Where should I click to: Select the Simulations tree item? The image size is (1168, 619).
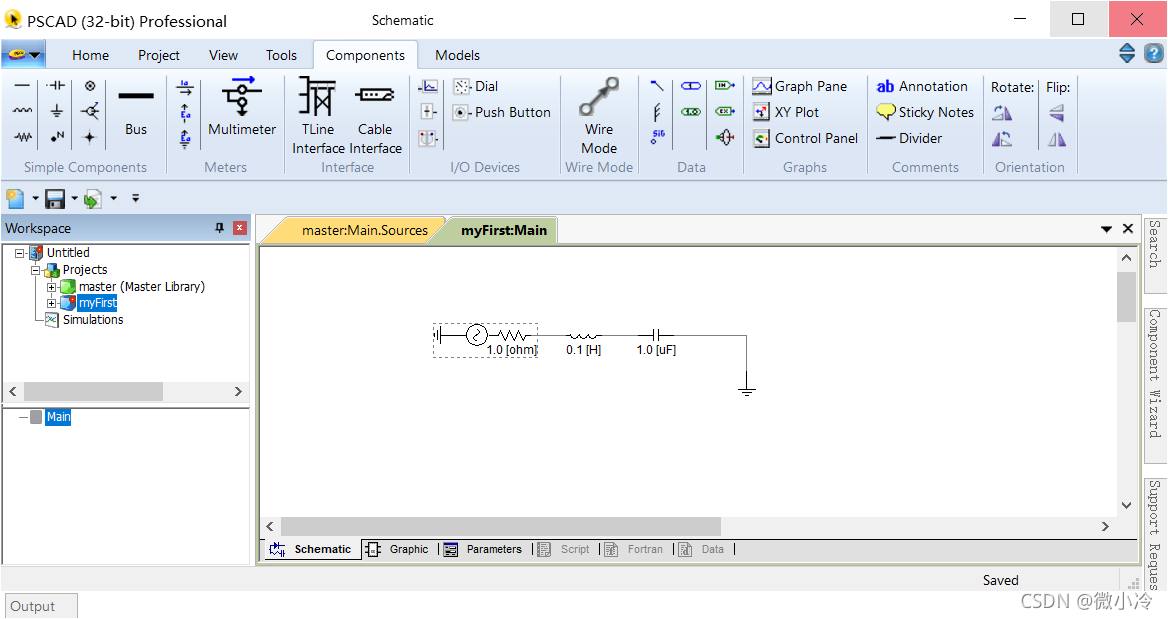pos(92,320)
